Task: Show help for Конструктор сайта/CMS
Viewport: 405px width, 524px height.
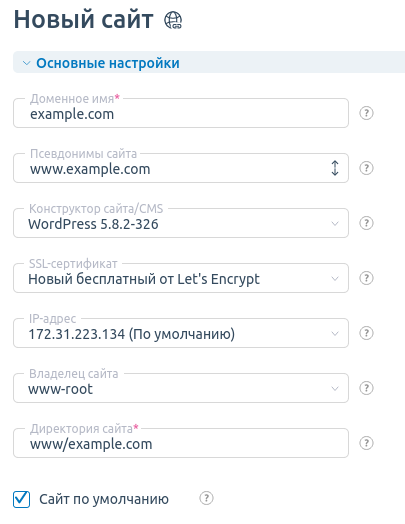Action: click(x=366, y=223)
